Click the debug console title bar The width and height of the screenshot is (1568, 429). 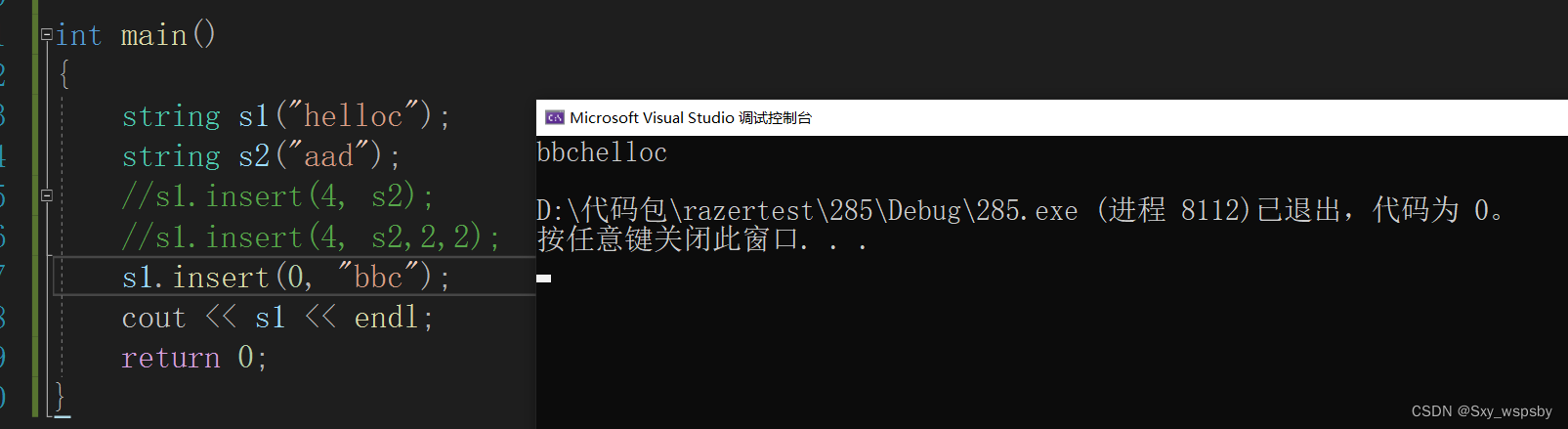pos(977,117)
